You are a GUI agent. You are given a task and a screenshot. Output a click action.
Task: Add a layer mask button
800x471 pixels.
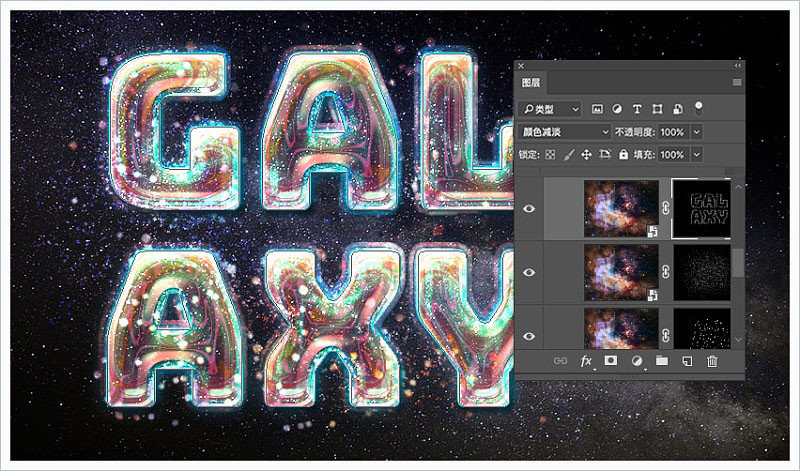pyautogui.click(x=611, y=361)
